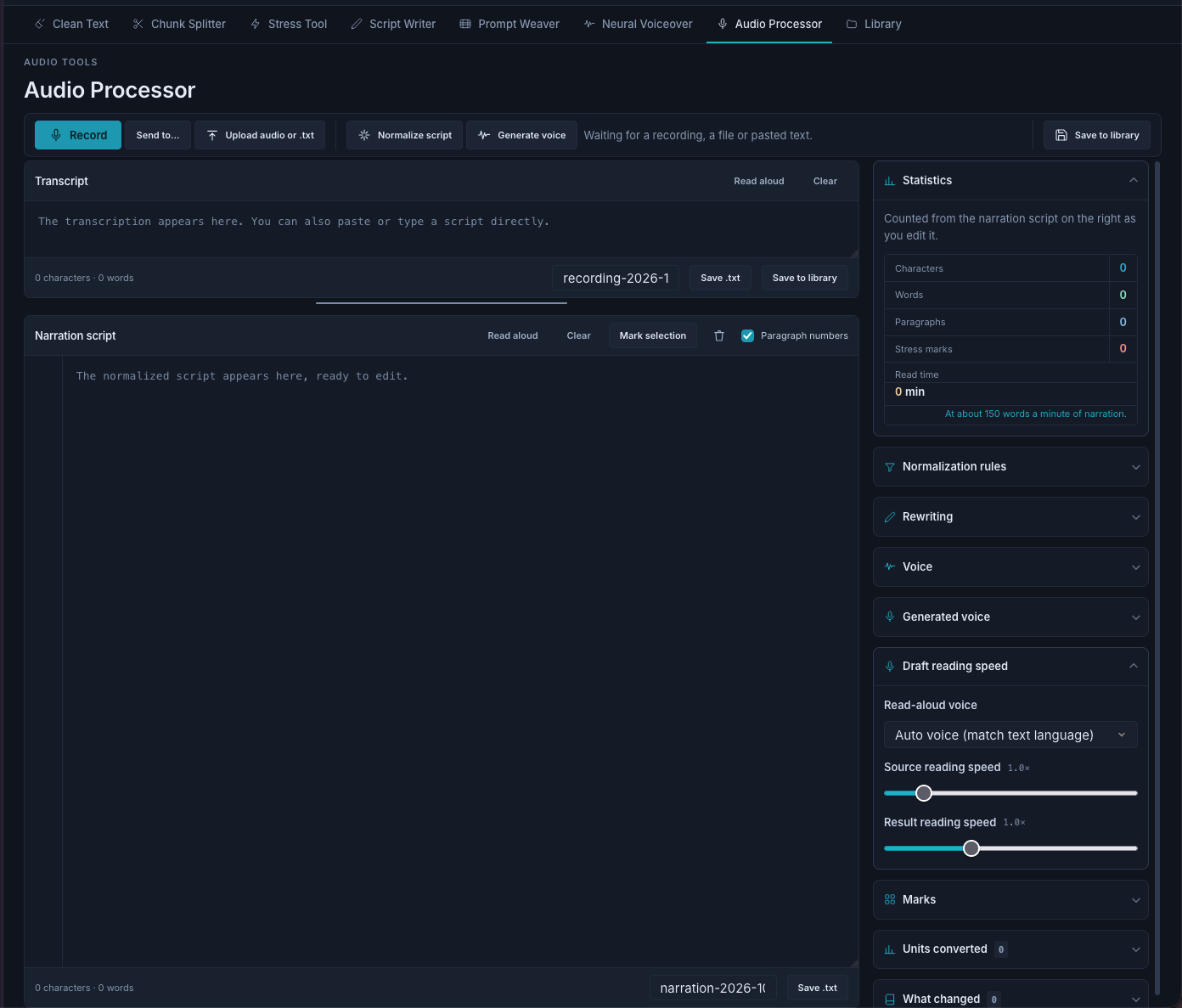Click the Generate voice waveform icon
This screenshot has height=1008, width=1182.
[484, 135]
